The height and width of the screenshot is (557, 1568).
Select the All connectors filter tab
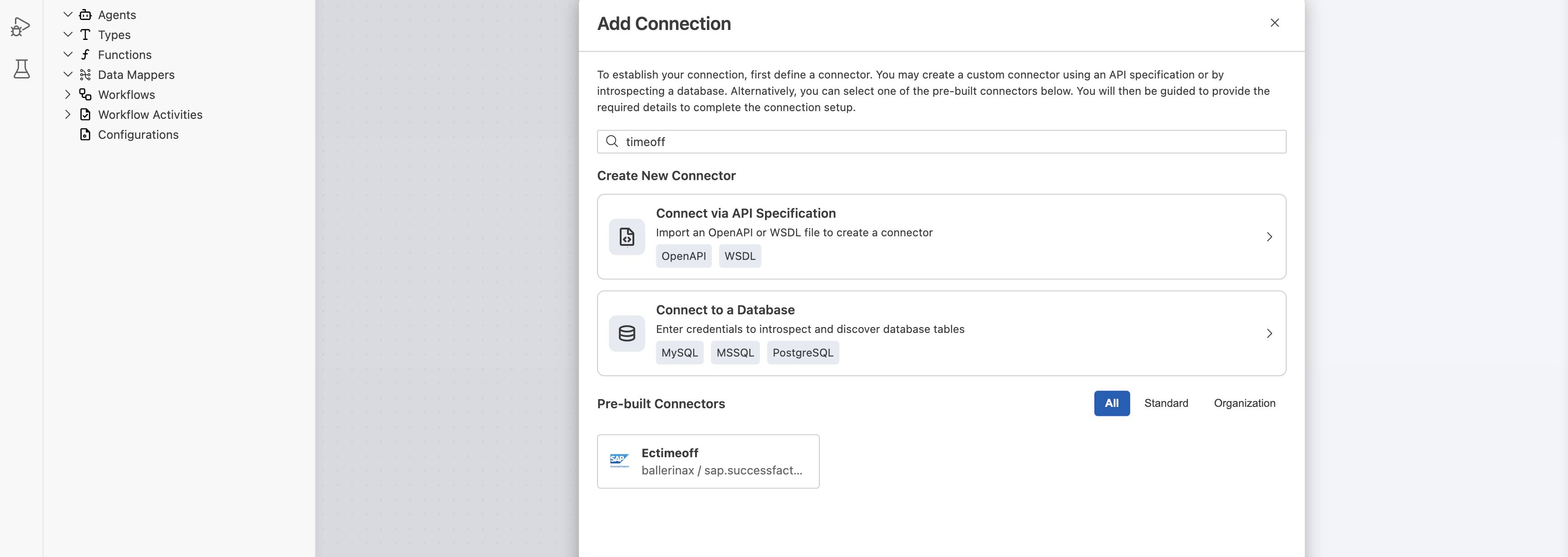[x=1112, y=403]
